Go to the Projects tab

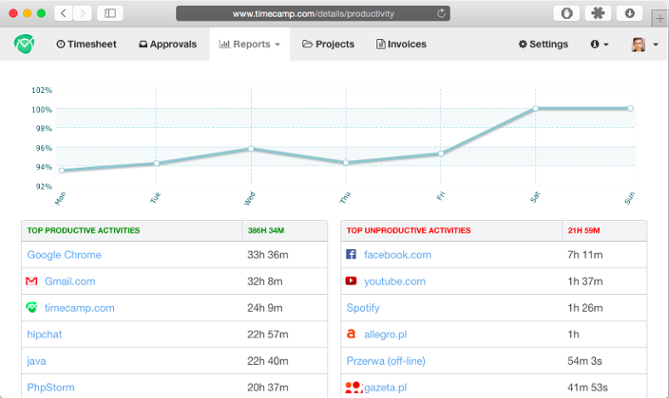[x=328, y=44]
